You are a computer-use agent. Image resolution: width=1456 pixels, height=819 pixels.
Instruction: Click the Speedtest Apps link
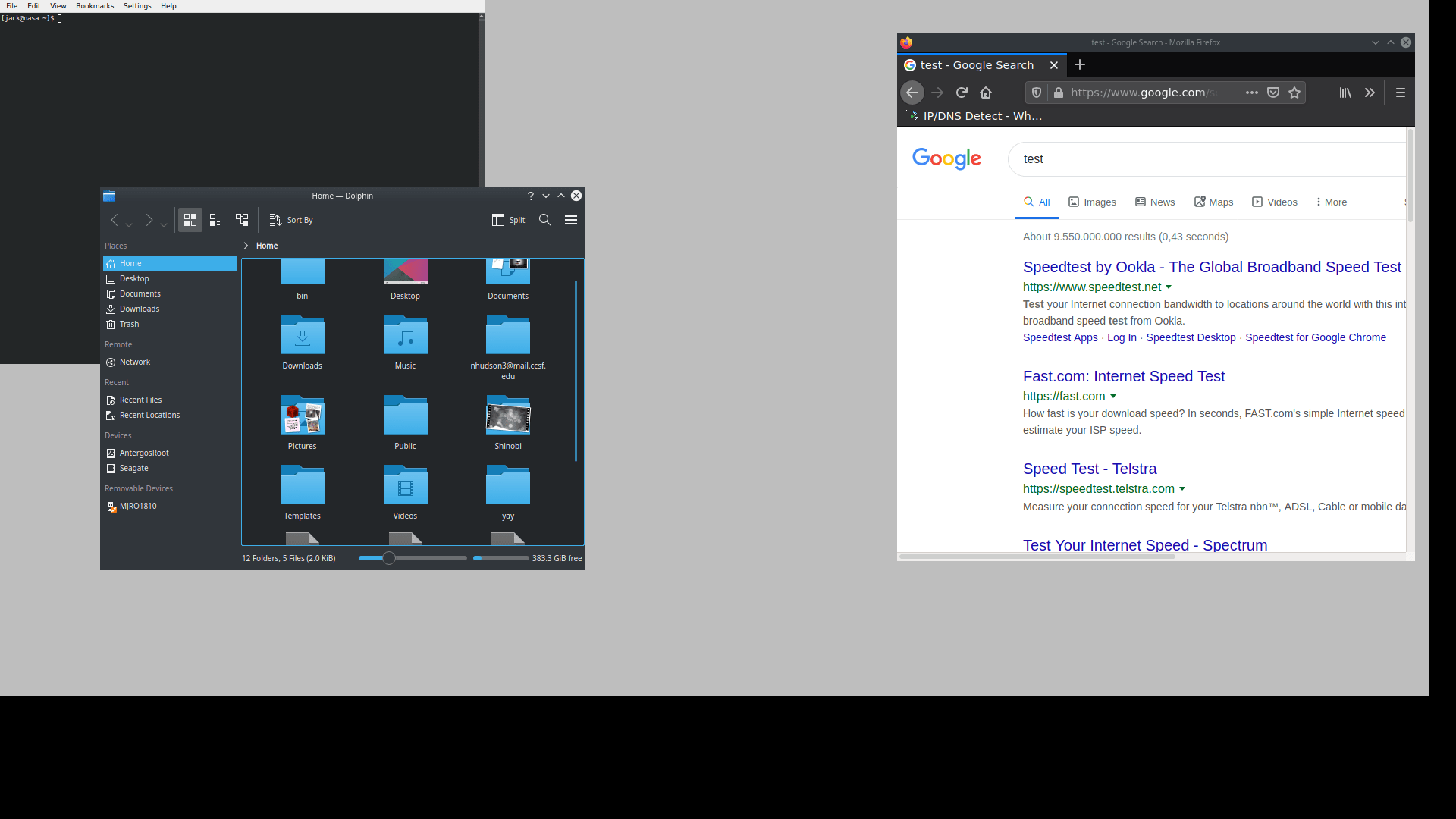[1060, 337]
